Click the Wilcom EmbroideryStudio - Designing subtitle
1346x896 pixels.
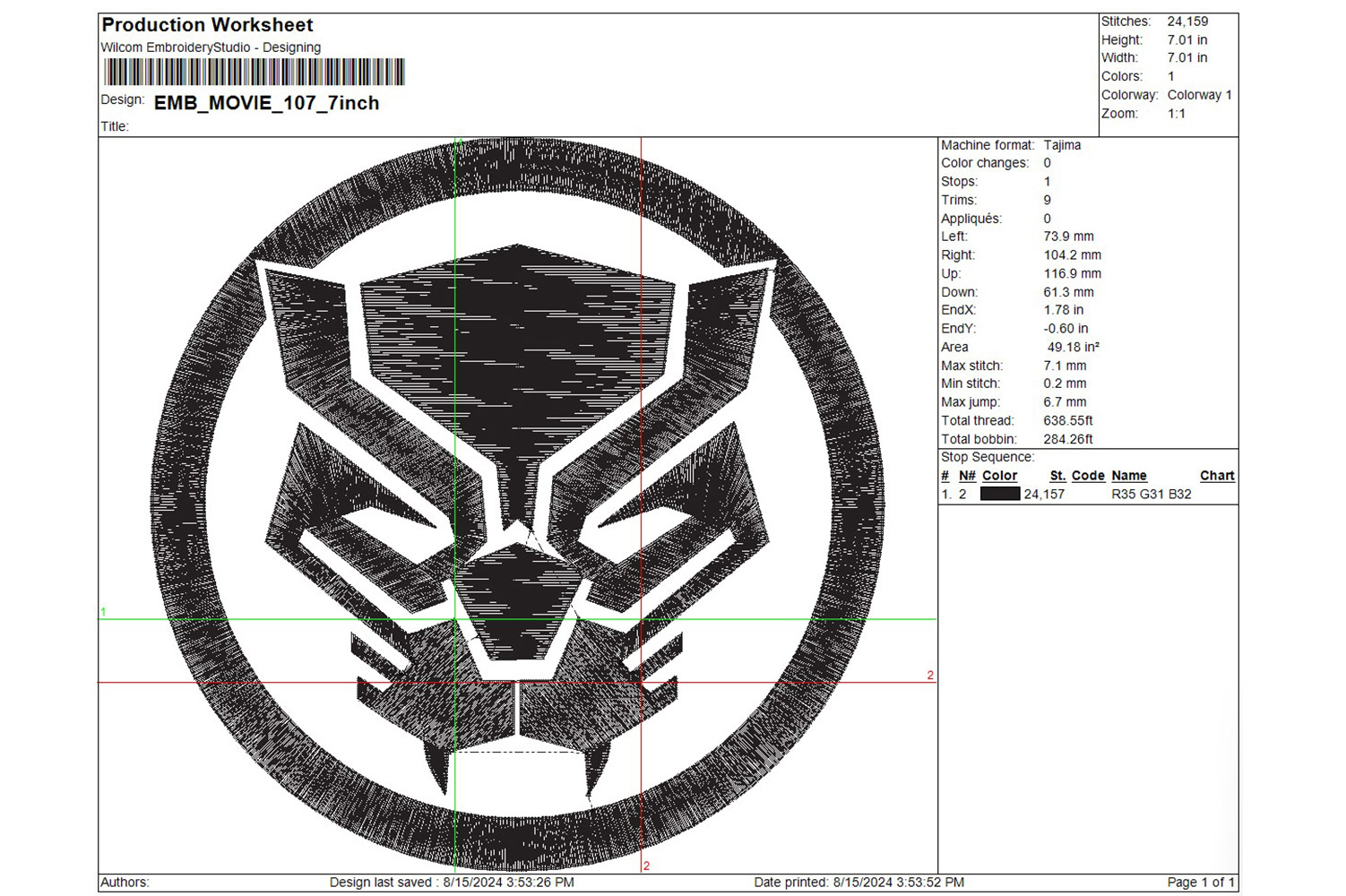coord(211,47)
